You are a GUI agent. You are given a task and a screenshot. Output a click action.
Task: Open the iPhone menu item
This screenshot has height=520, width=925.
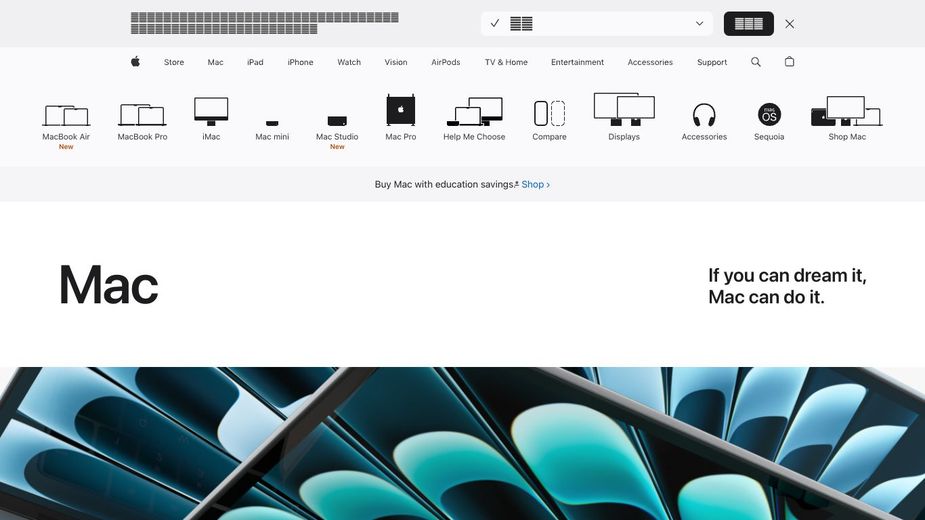(300, 62)
